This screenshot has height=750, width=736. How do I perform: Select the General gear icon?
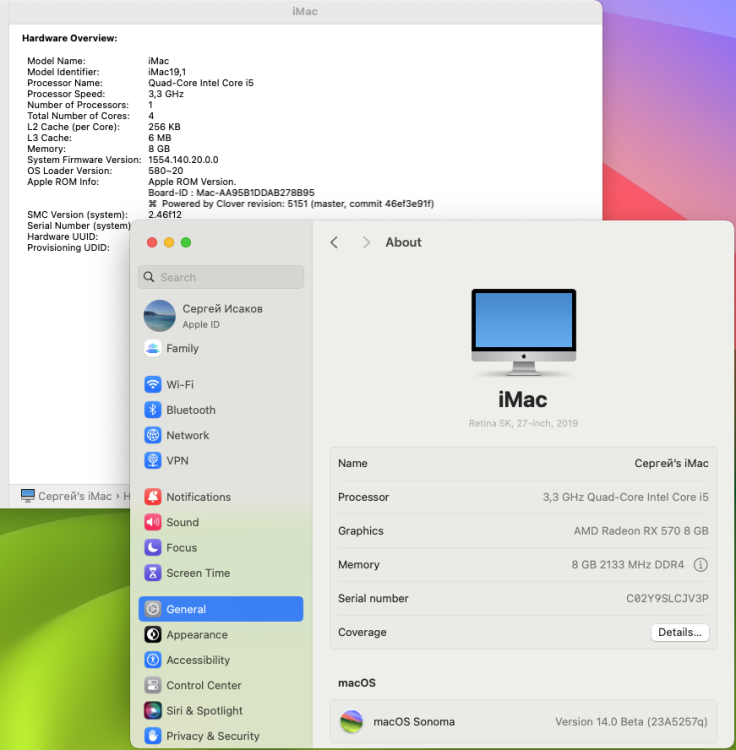pos(153,609)
